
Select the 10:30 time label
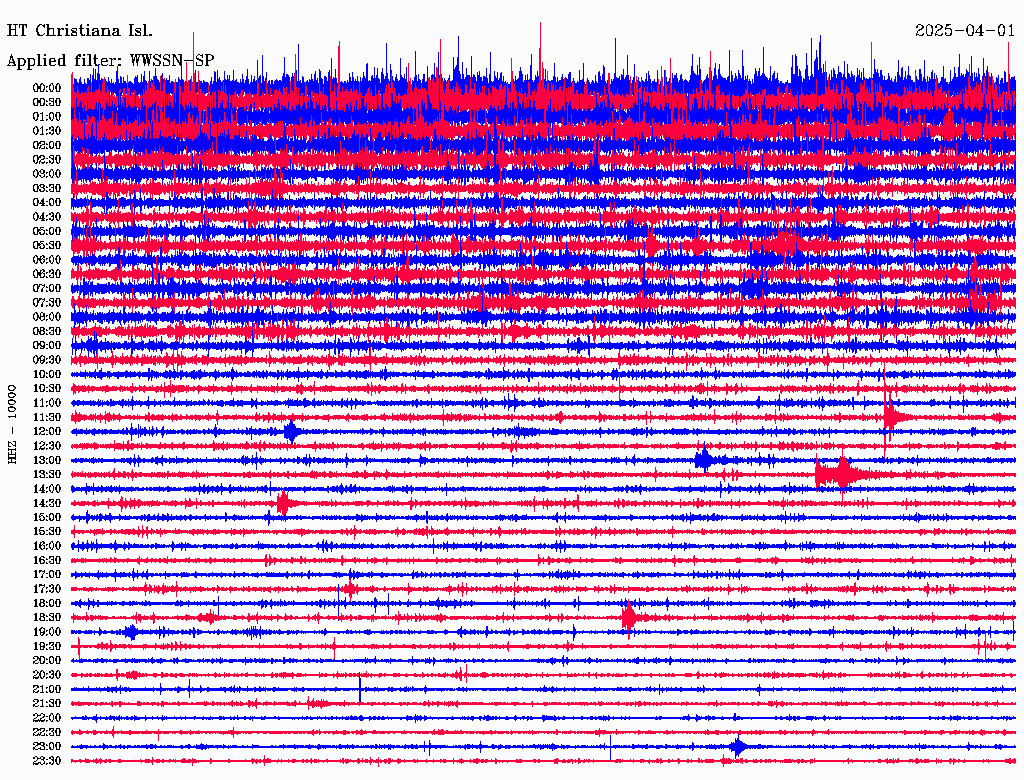(47, 389)
